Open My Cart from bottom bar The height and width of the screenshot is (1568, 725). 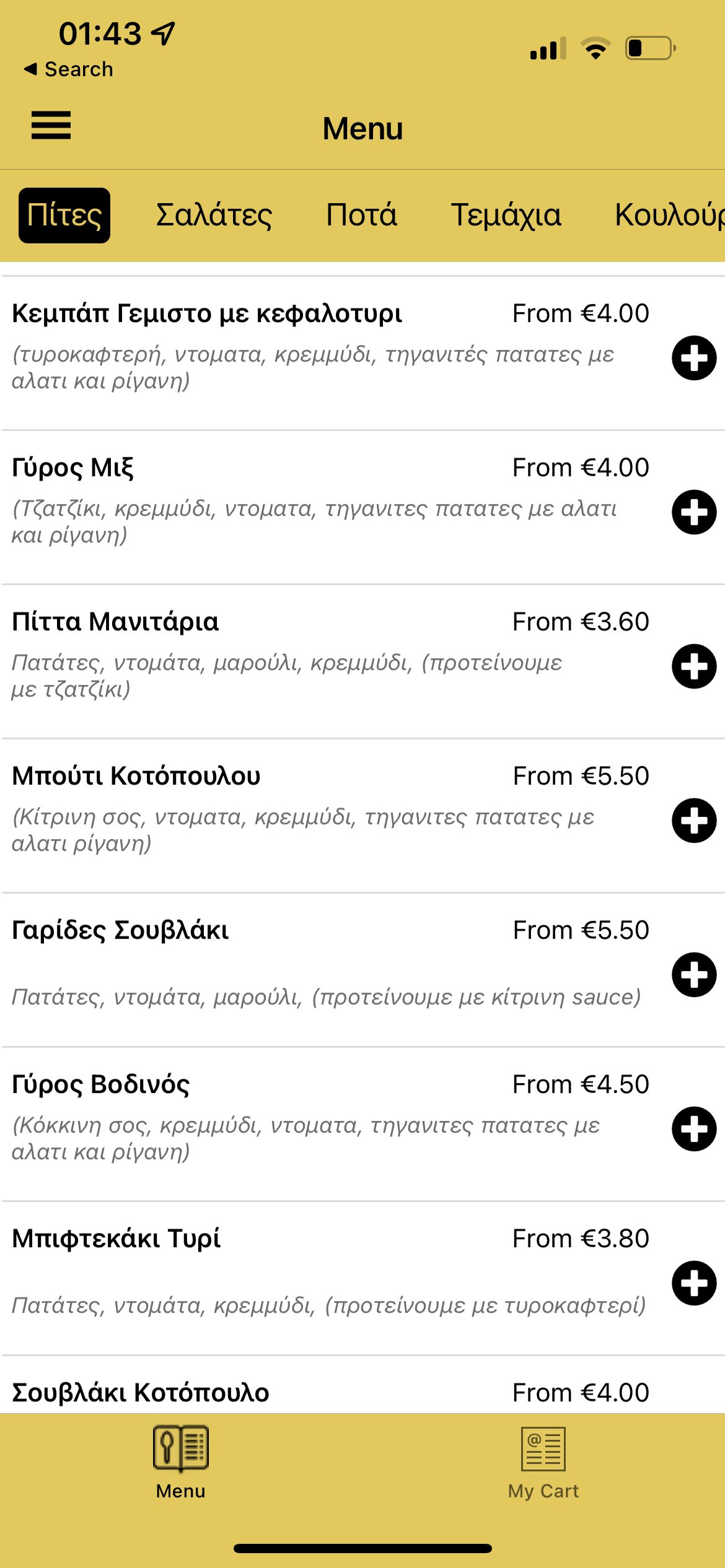click(543, 1463)
